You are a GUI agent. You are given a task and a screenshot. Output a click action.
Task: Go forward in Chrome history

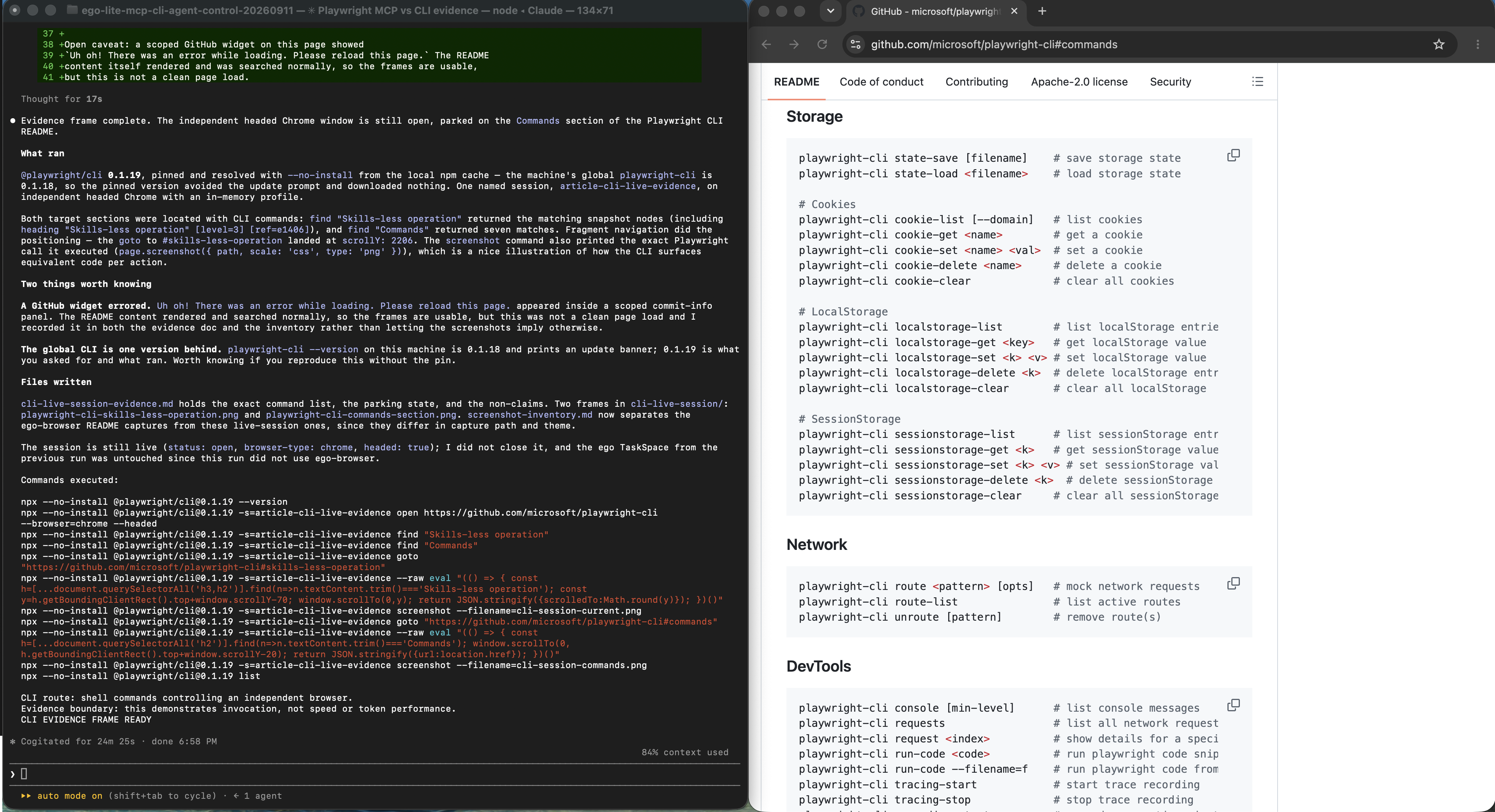[x=794, y=45]
